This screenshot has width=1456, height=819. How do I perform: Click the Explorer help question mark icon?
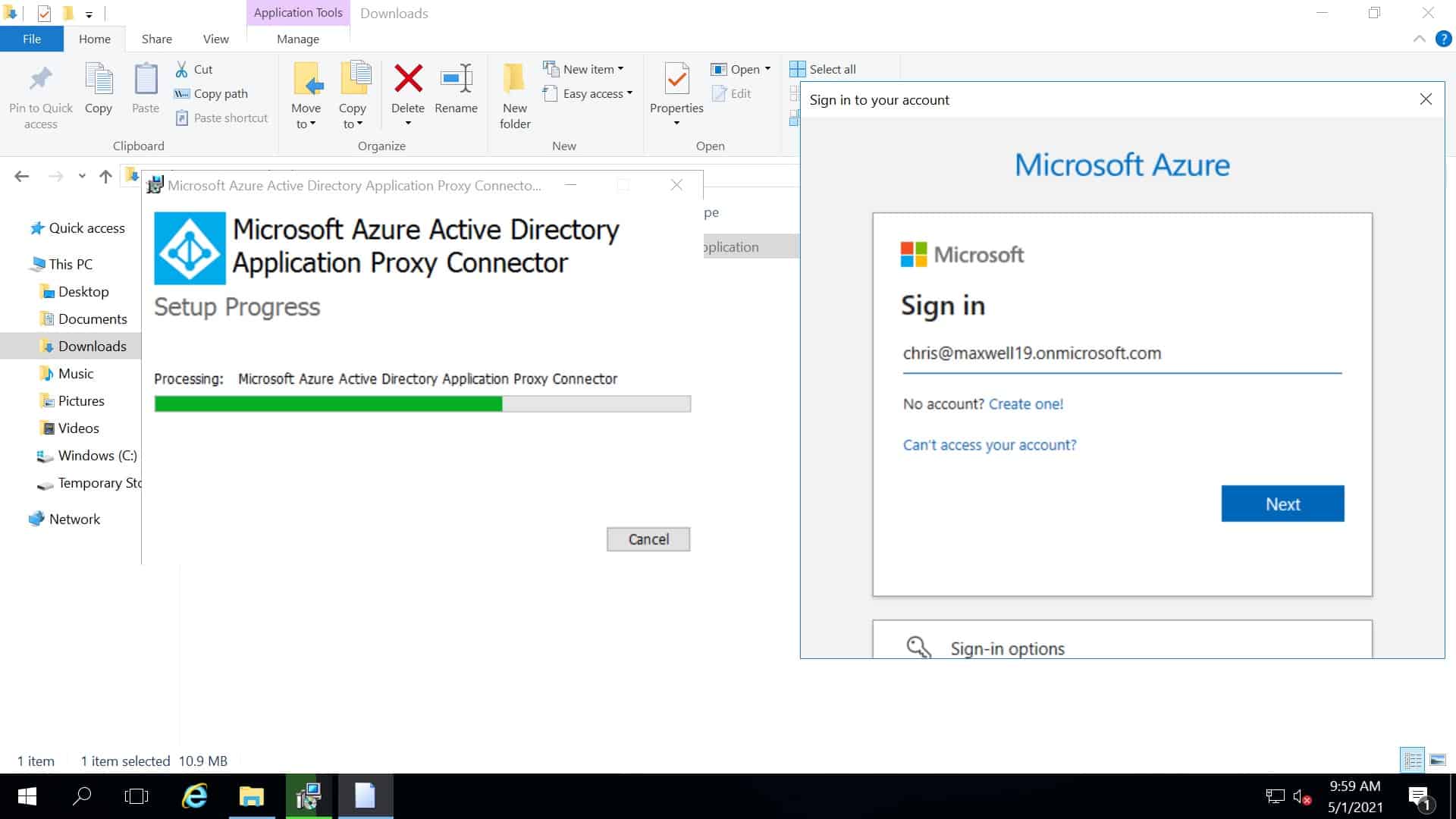point(1444,39)
